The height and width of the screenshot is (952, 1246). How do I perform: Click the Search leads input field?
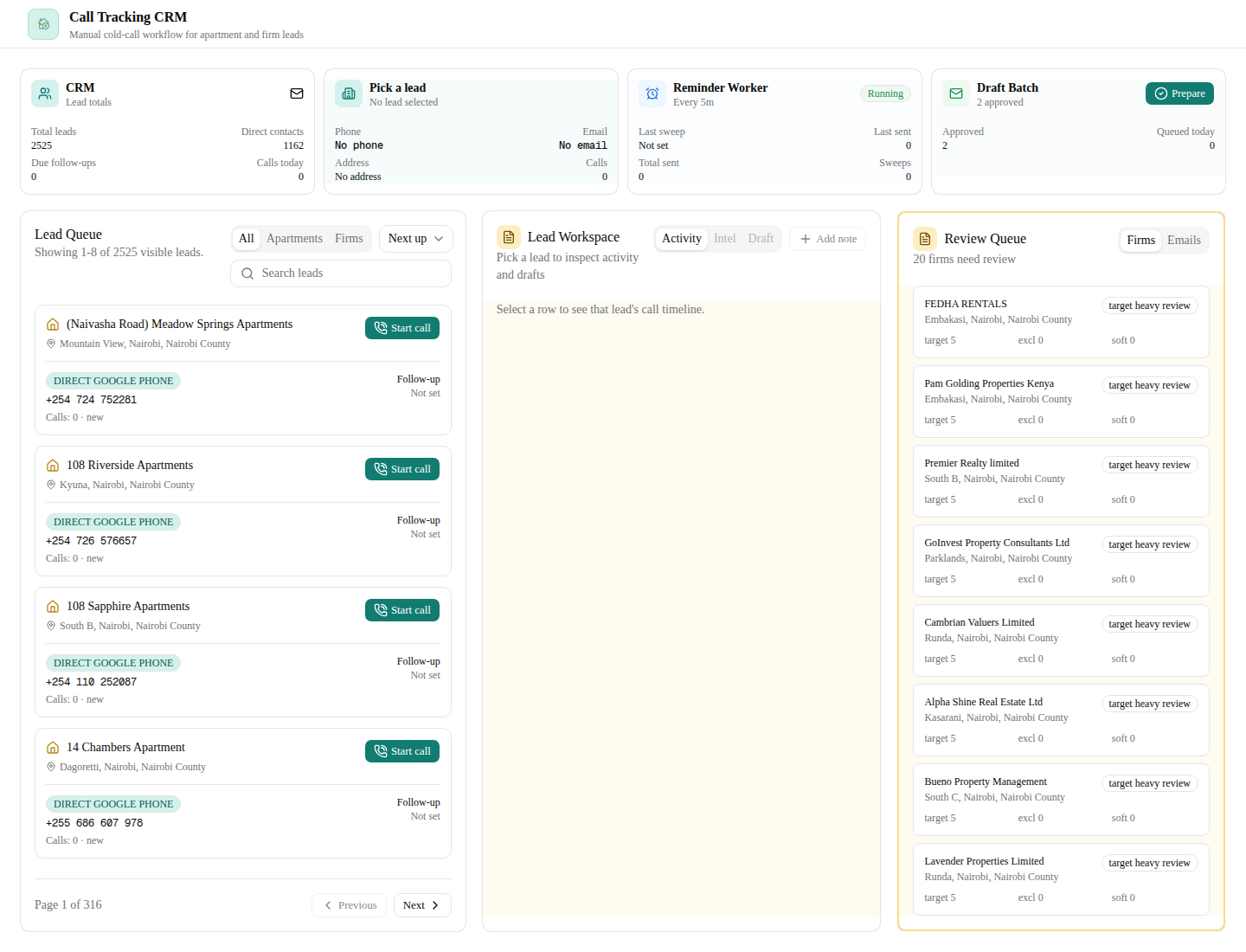341,273
